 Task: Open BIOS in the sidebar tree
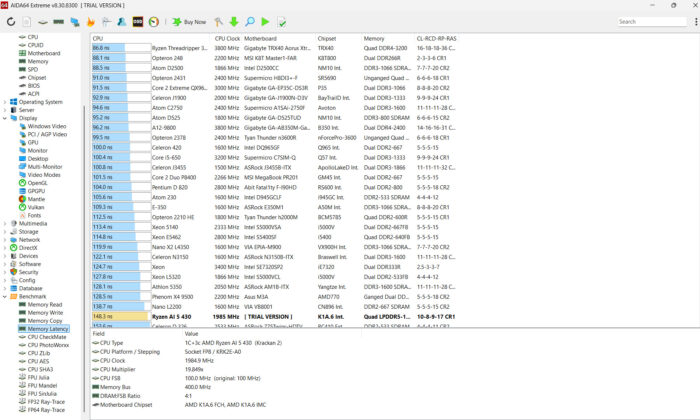[33, 86]
